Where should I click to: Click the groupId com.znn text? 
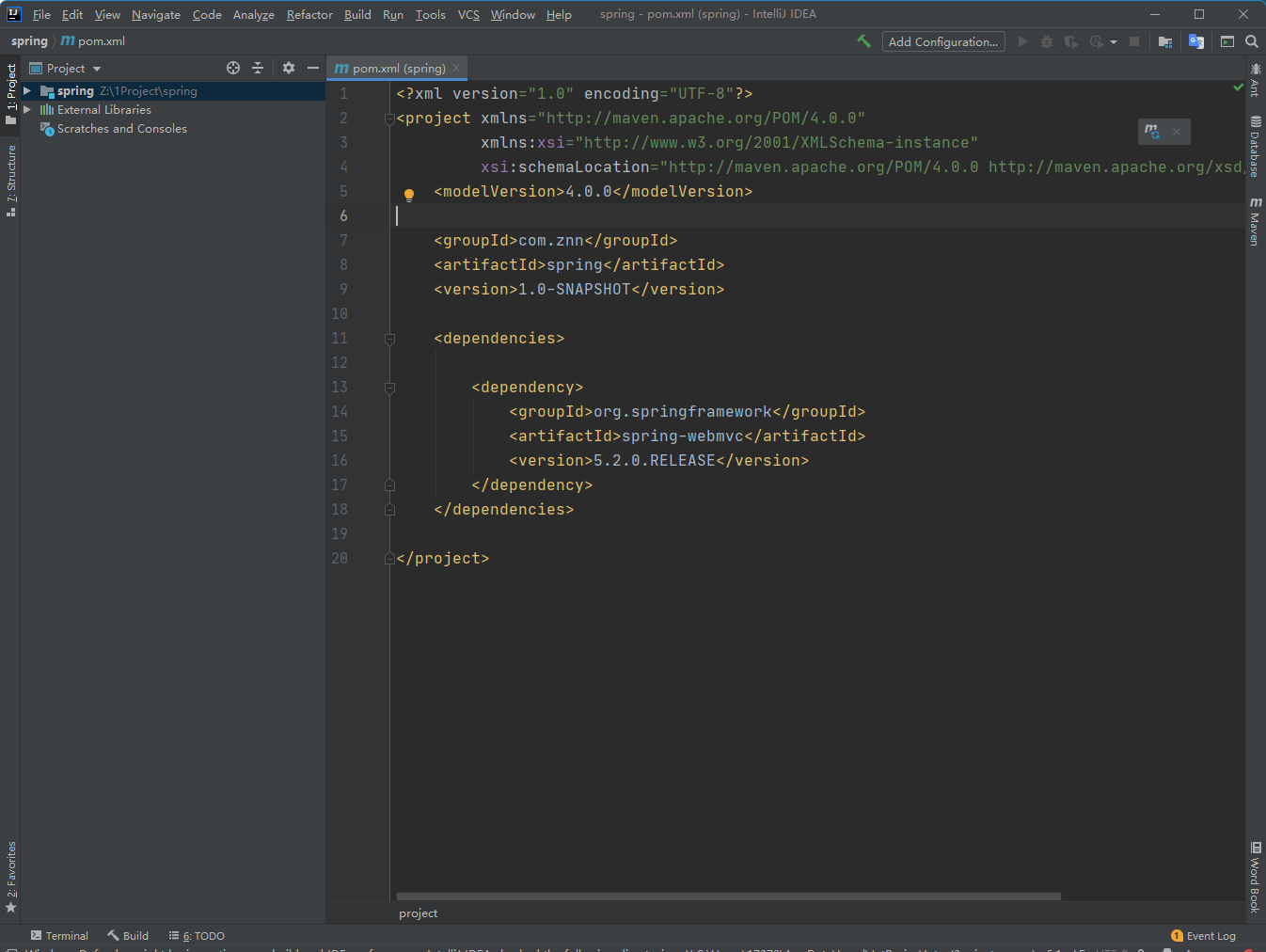[x=551, y=241]
